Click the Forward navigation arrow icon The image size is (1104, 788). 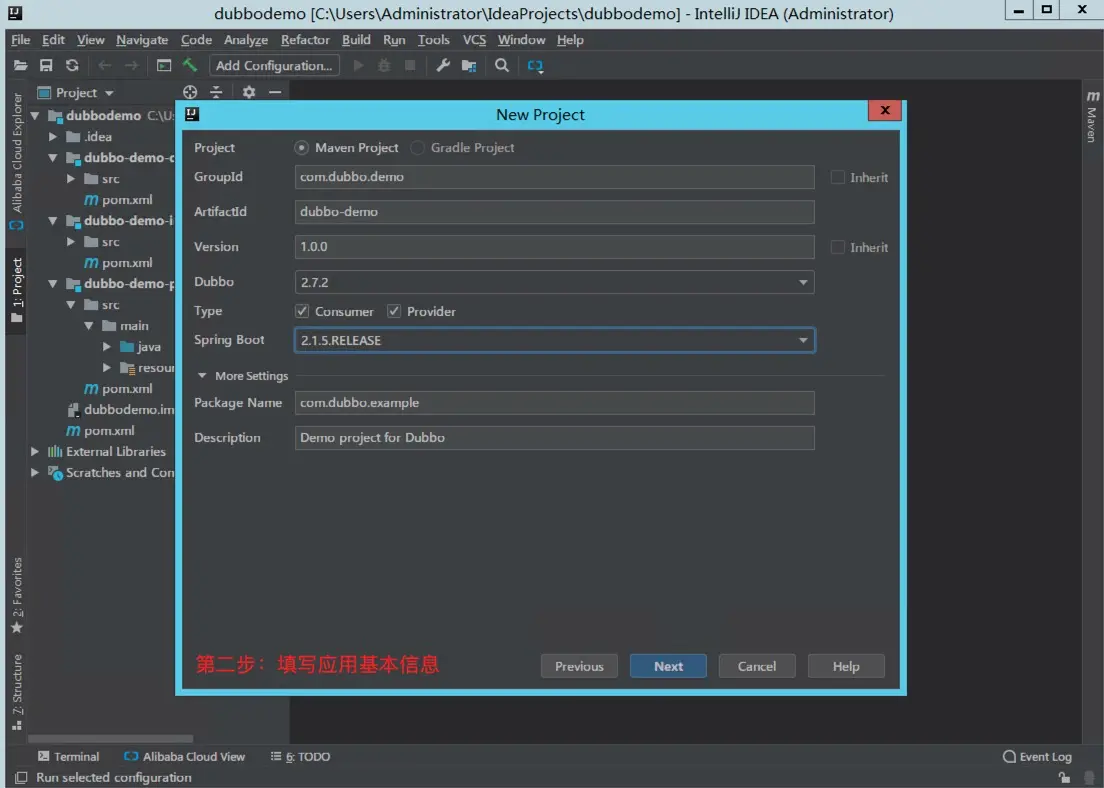pos(132,65)
